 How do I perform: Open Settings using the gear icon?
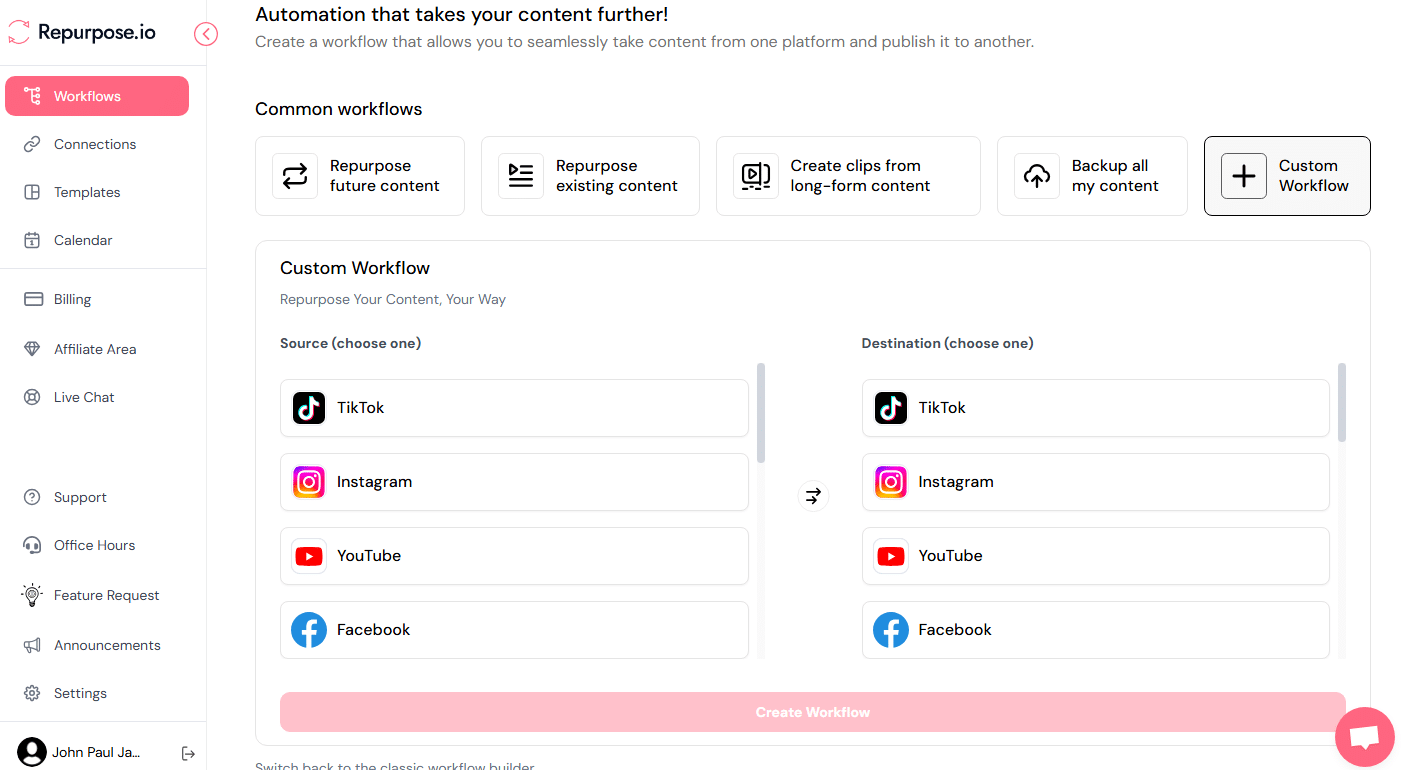pyautogui.click(x=31, y=693)
